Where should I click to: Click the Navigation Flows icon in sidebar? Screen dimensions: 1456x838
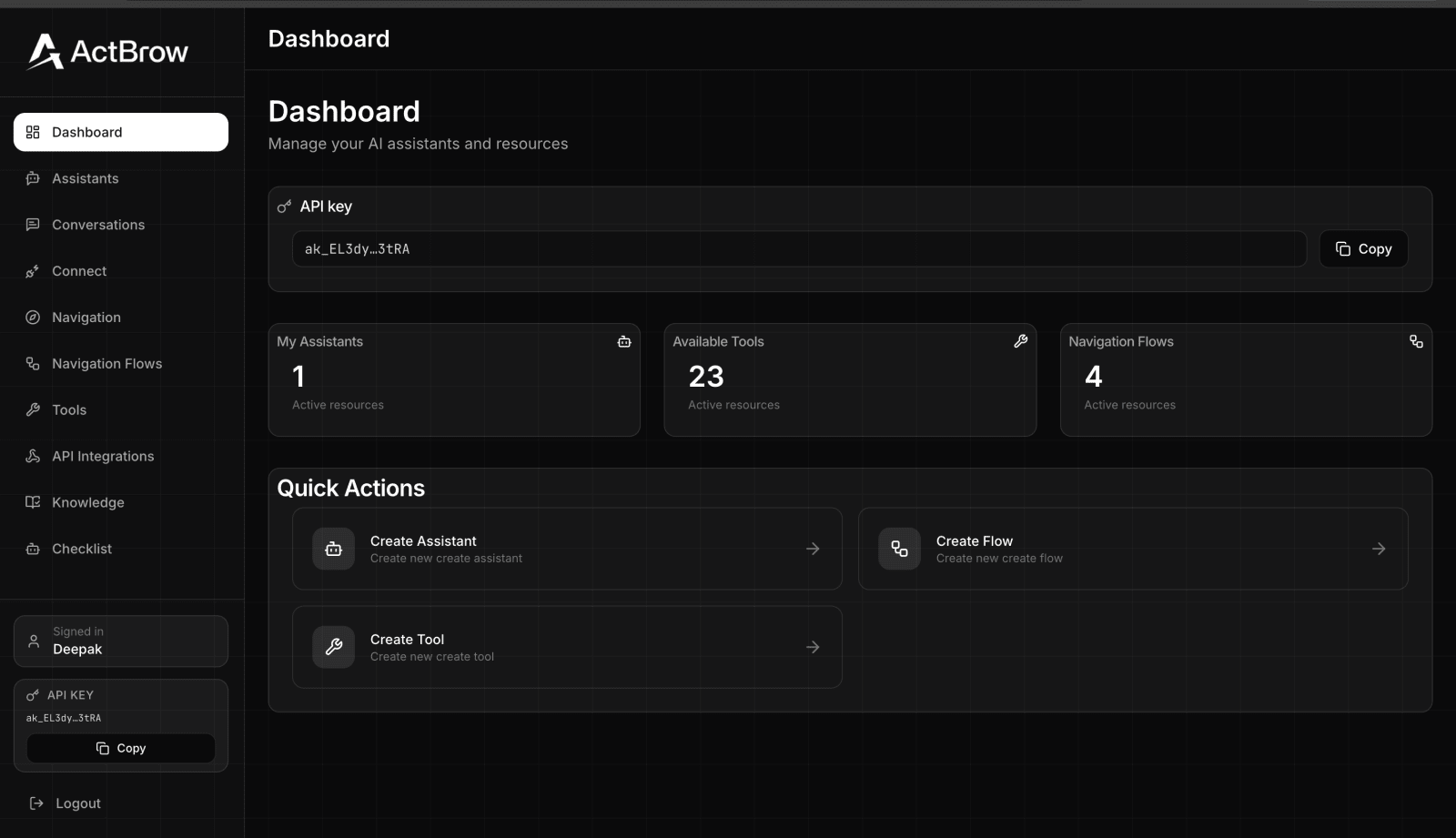33,364
